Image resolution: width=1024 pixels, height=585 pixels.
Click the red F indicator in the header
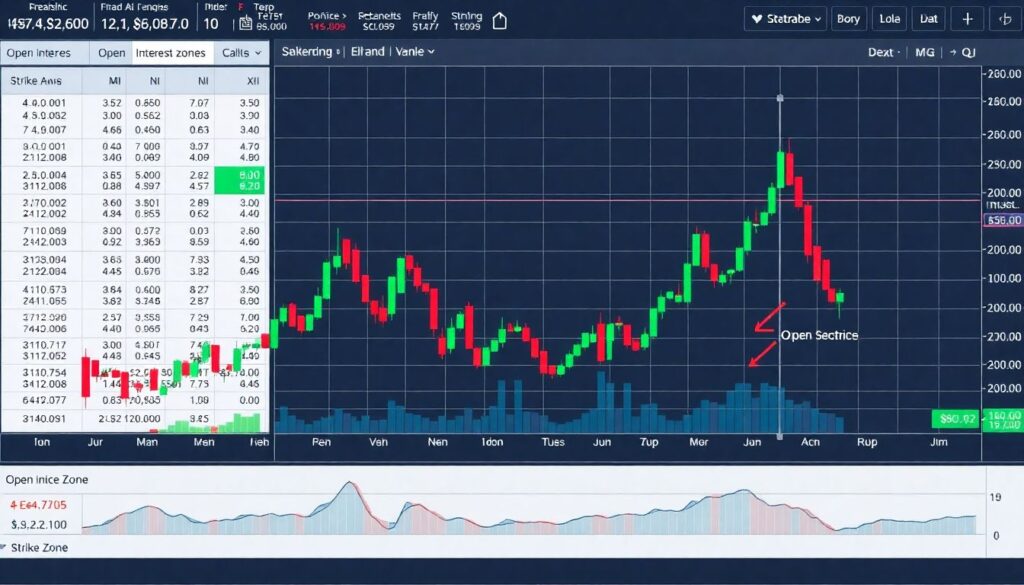240,6
